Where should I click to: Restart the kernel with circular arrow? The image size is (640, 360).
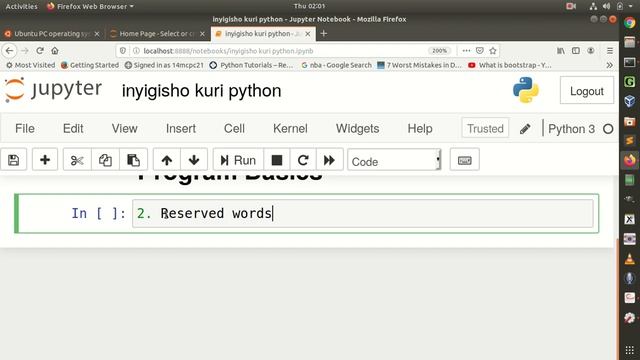click(302, 160)
